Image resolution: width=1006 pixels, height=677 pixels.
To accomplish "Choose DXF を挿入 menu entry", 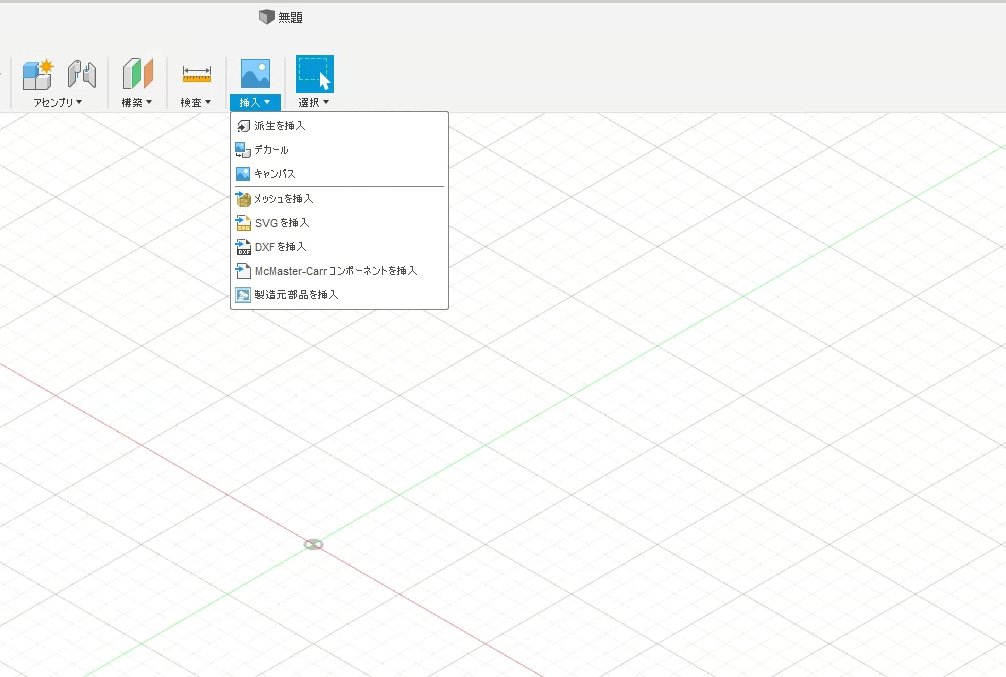I will [x=339, y=247].
